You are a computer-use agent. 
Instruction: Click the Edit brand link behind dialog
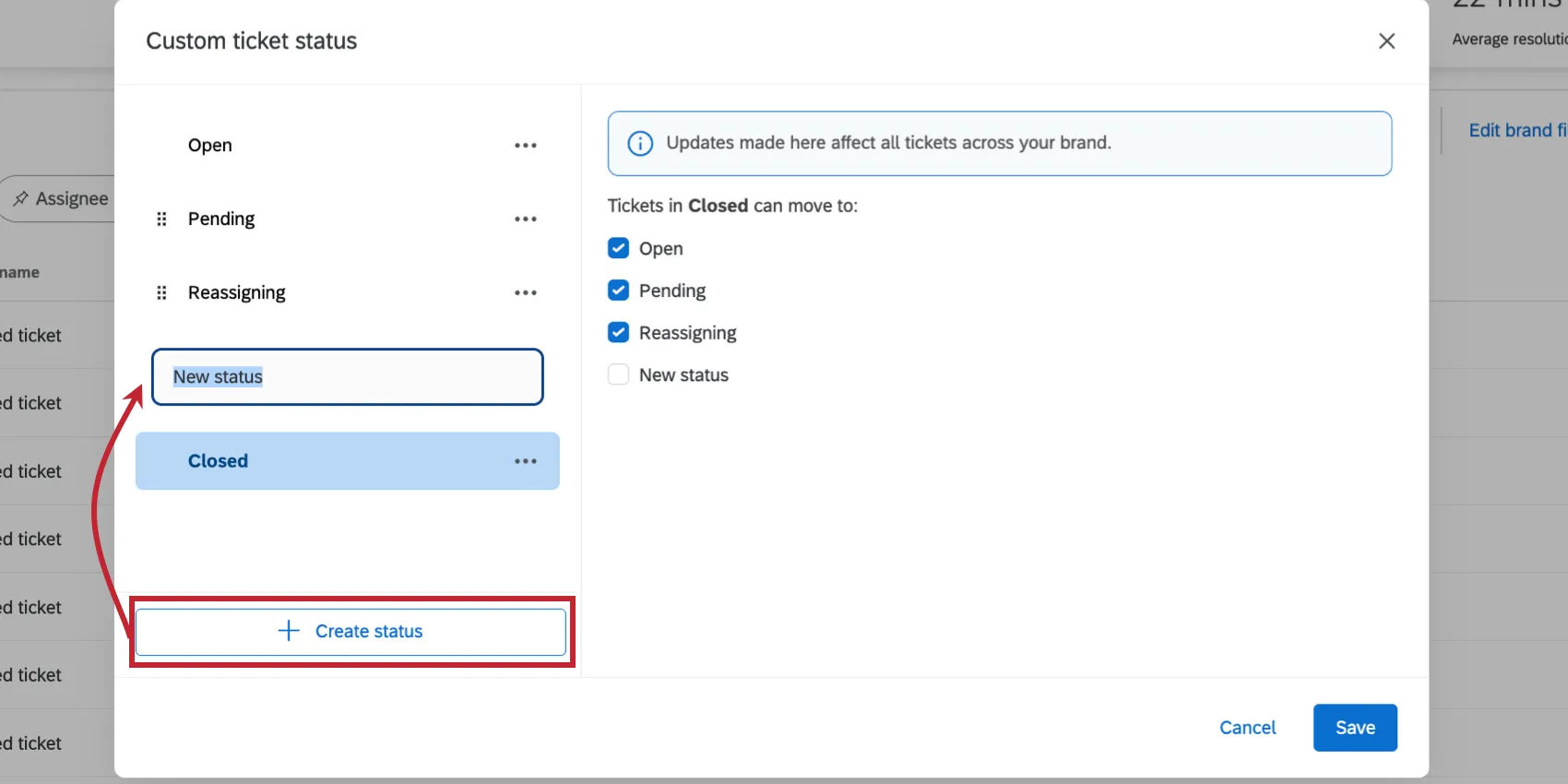point(1518,130)
